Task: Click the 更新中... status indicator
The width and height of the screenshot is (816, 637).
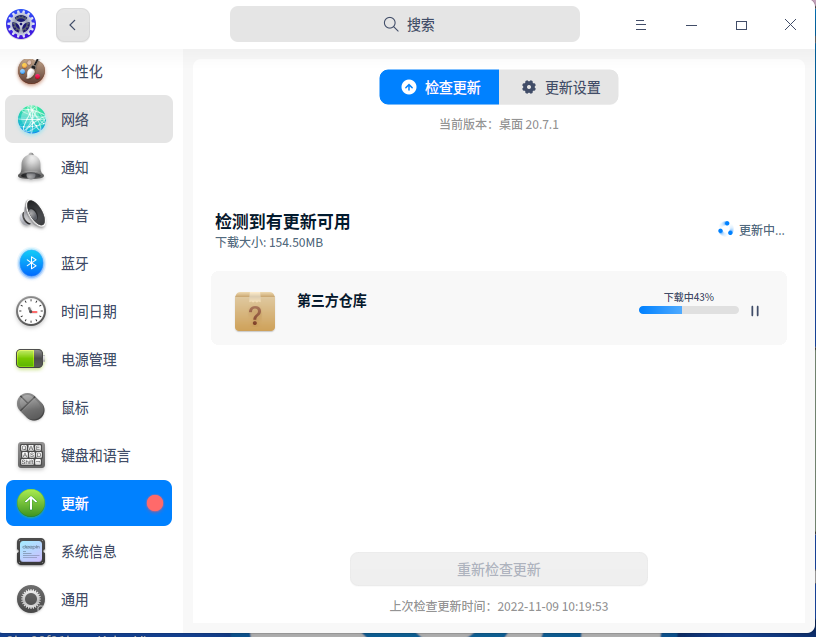Action: coord(751,229)
